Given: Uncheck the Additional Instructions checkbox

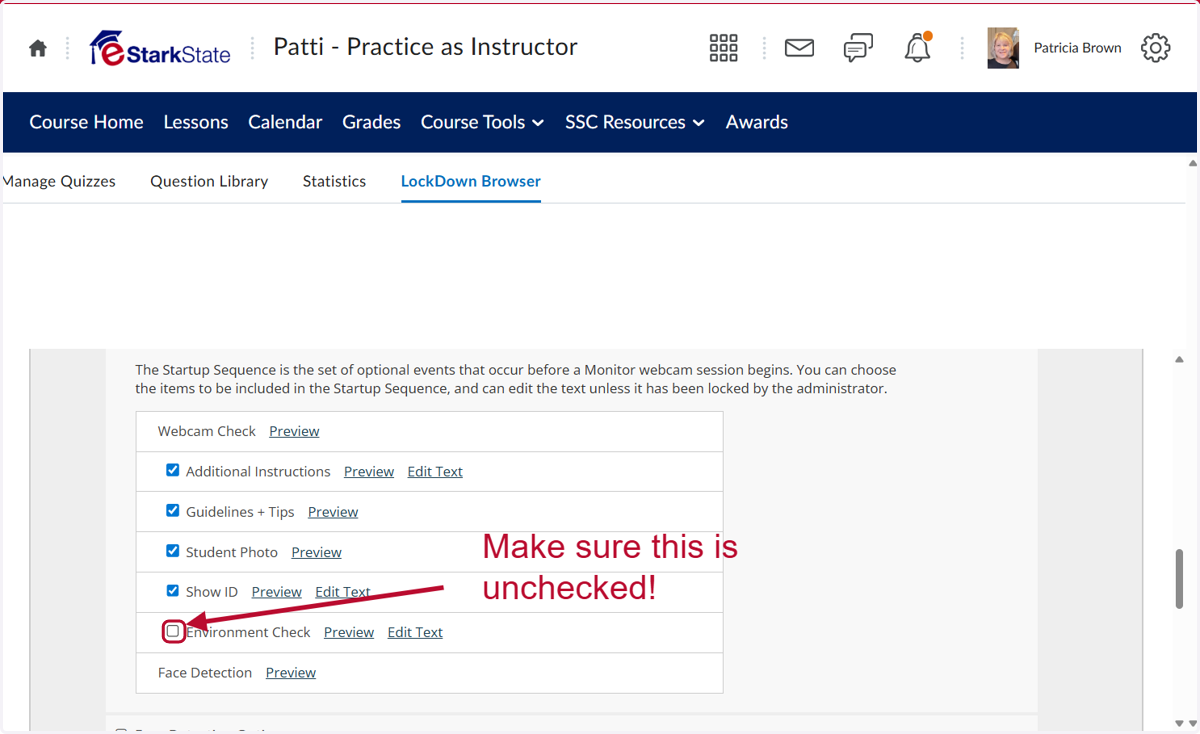Looking at the screenshot, I should pyautogui.click(x=173, y=470).
